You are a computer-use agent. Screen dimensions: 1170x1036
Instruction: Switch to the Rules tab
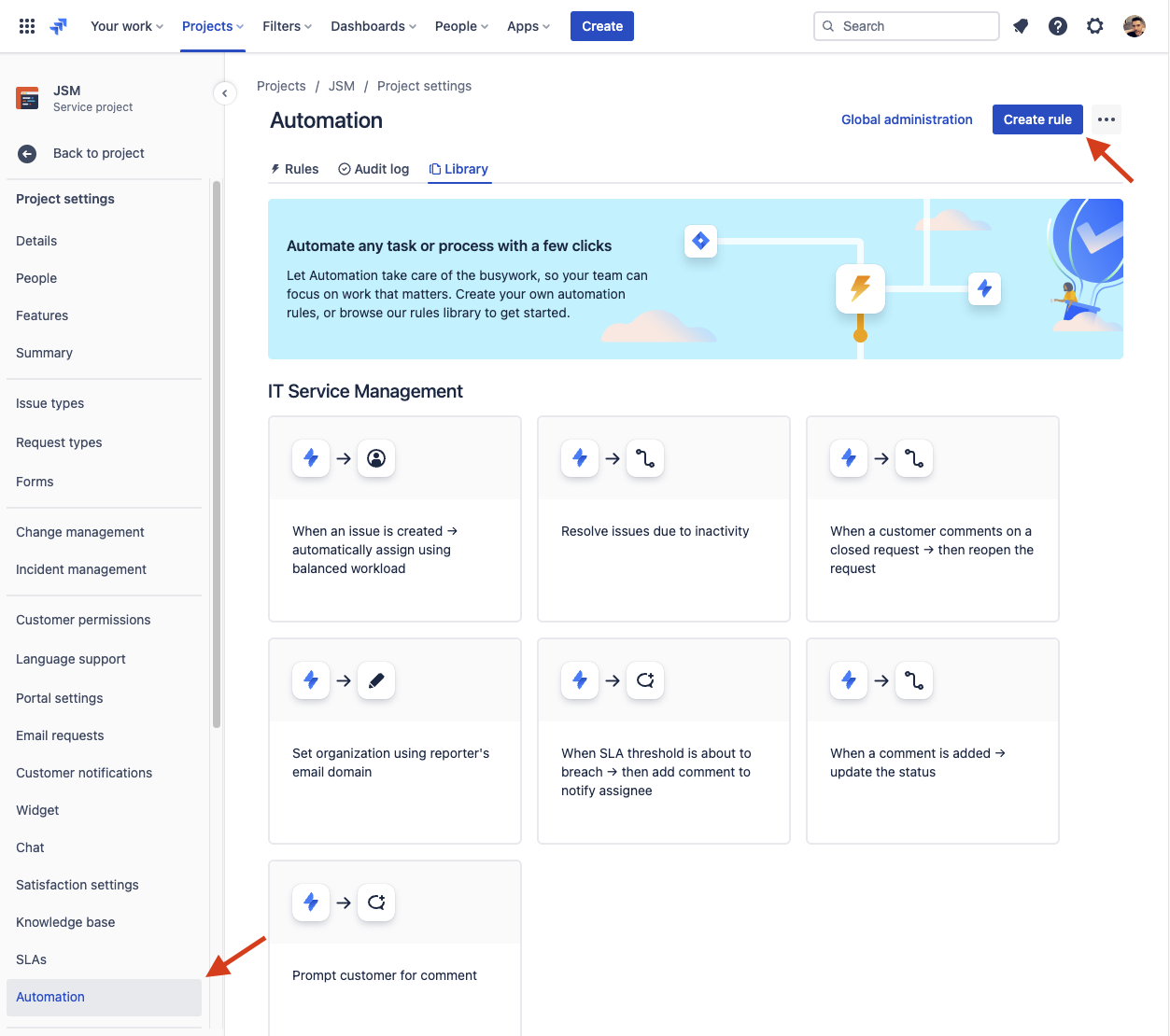(295, 169)
